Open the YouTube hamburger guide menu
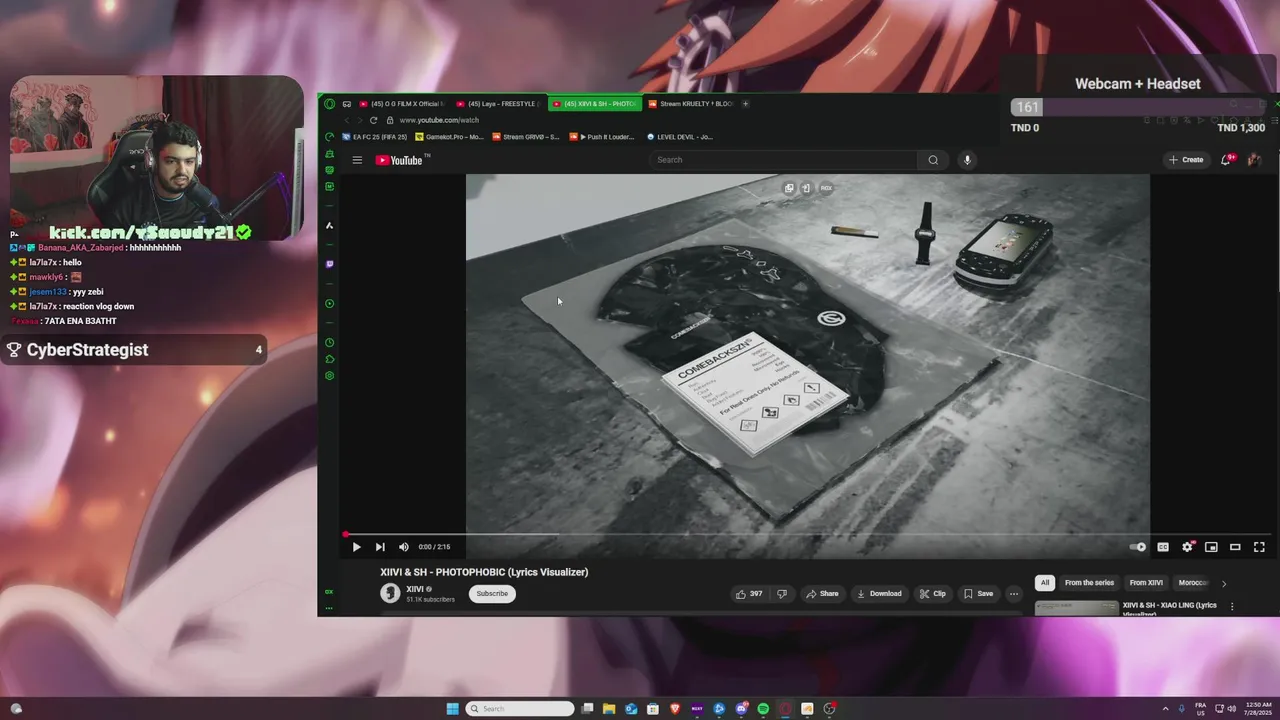This screenshot has width=1280, height=720. 357,160
